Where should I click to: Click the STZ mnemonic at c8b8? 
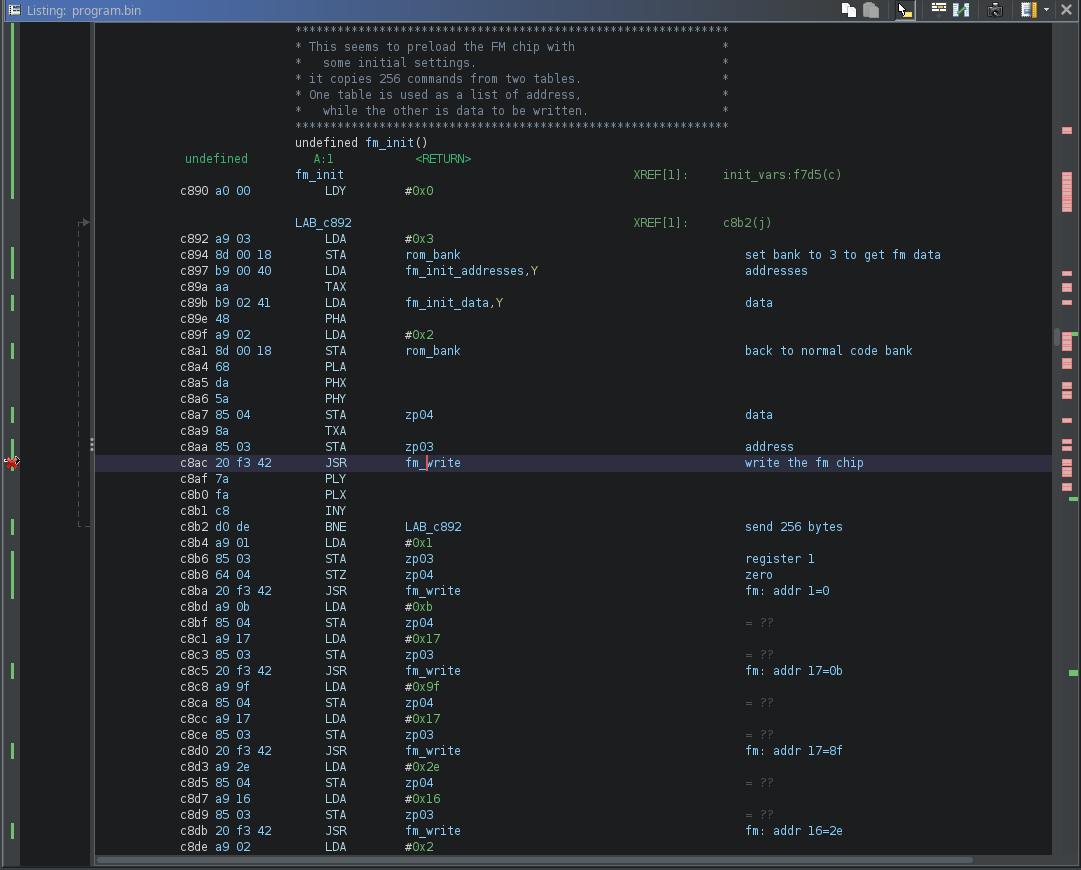pyautogui.click(x=335, y=575)
